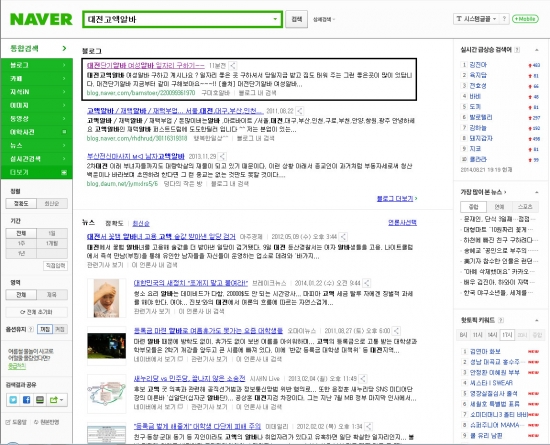Sort news results by 최신순
Screen dimensions: 550x445
141,223
